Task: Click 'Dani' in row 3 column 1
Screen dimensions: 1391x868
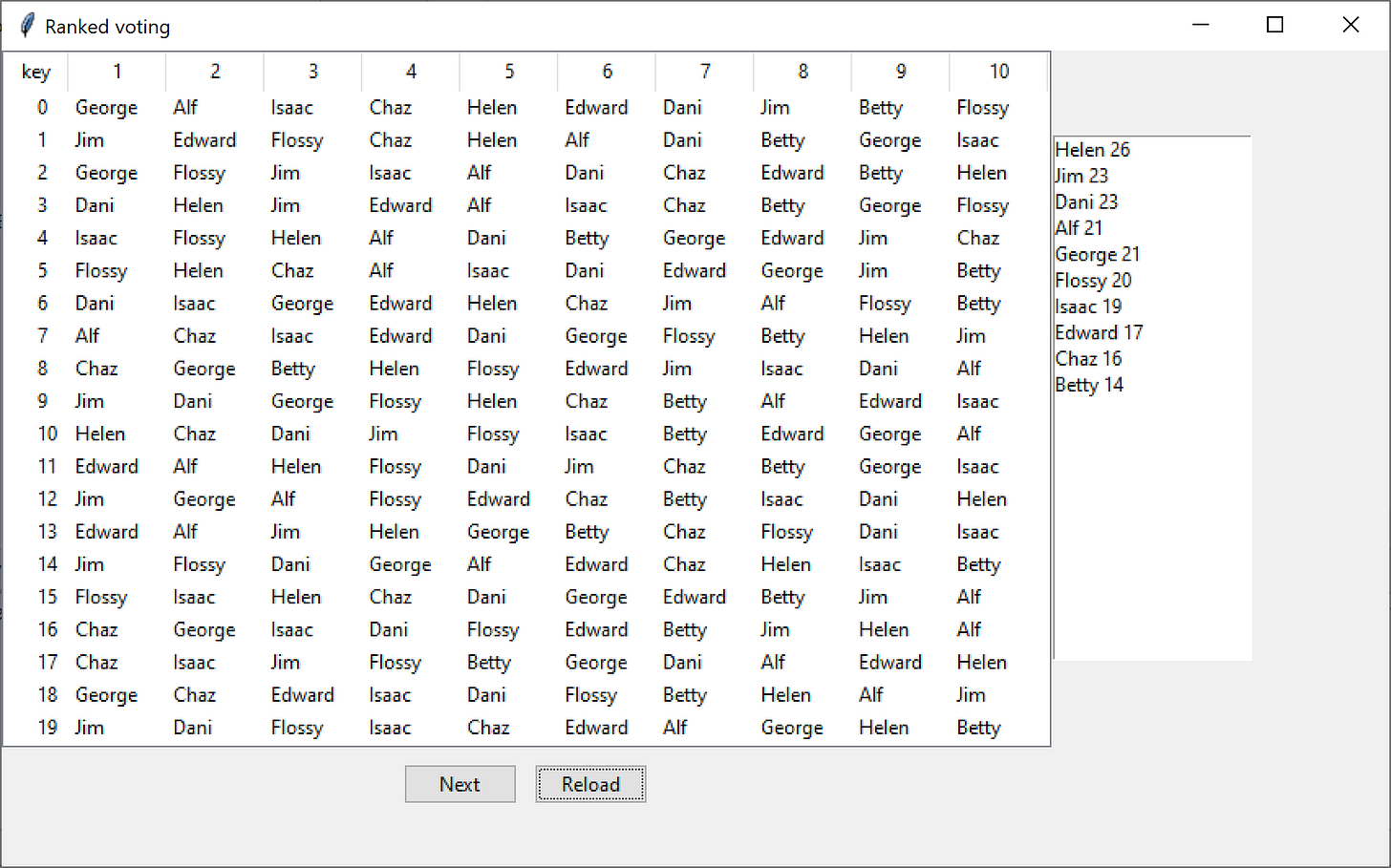Action: tap(95, 205)
